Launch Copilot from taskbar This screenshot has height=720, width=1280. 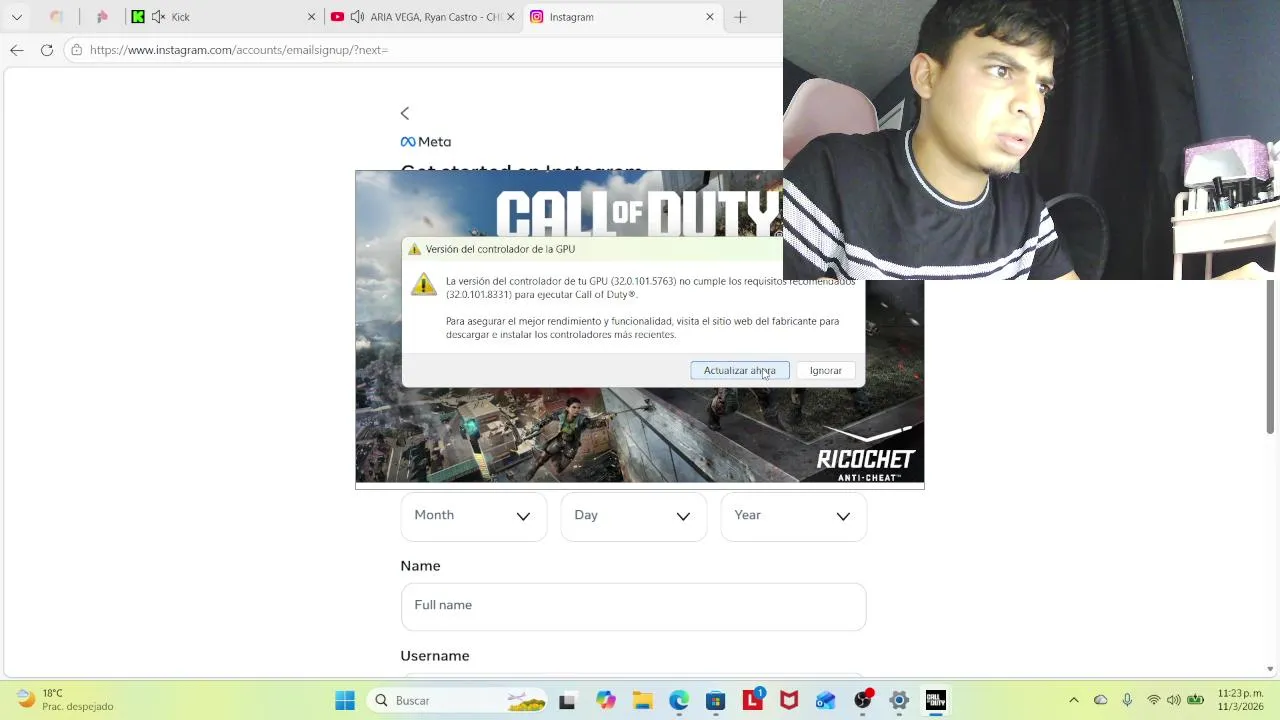click(x=606, y=701)
